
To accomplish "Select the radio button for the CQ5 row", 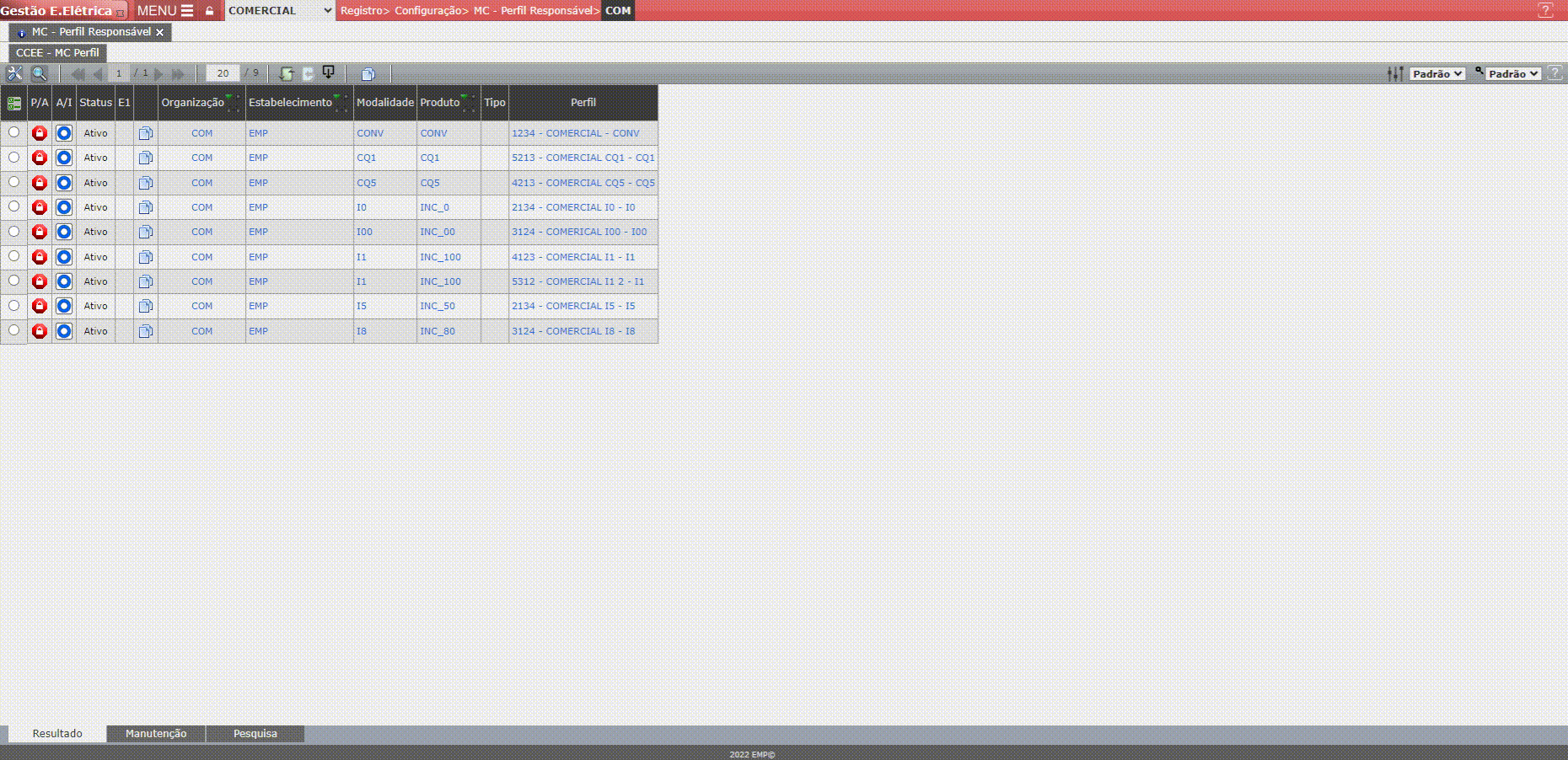I will pos(13,182).
